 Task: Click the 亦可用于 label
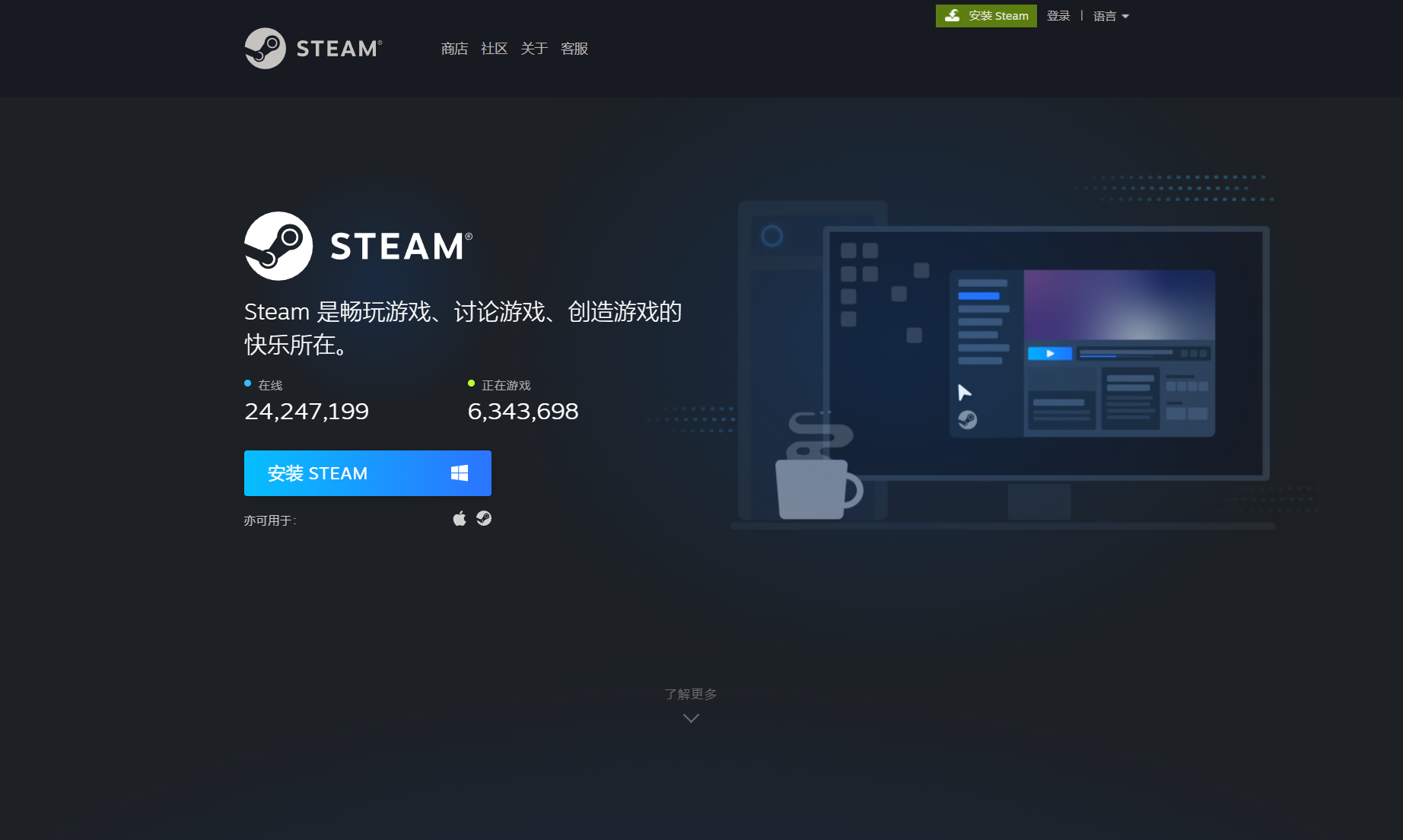click(270, 520)
